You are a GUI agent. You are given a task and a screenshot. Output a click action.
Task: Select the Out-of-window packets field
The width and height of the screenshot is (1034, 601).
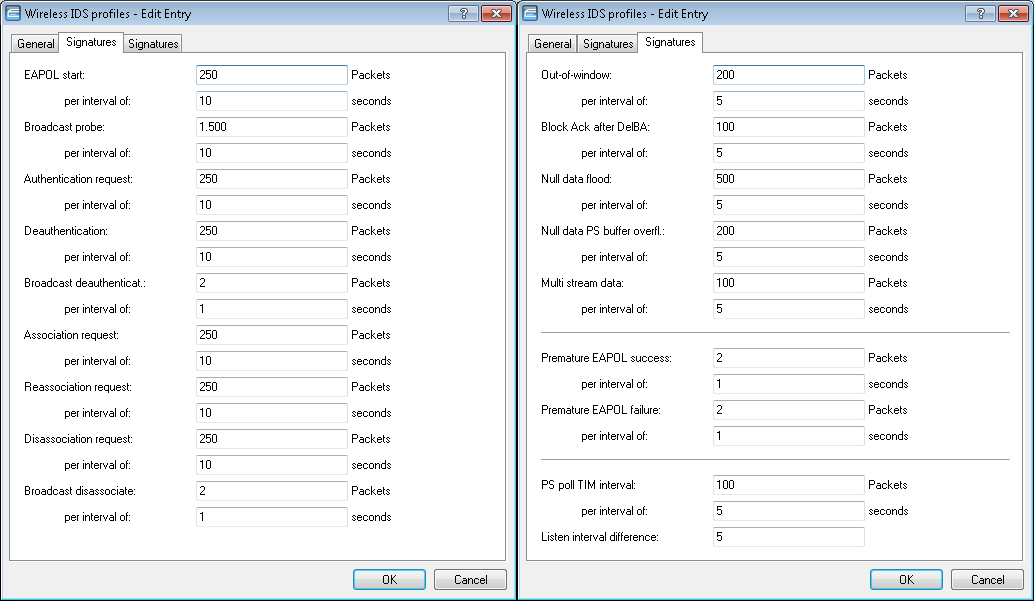788,75
